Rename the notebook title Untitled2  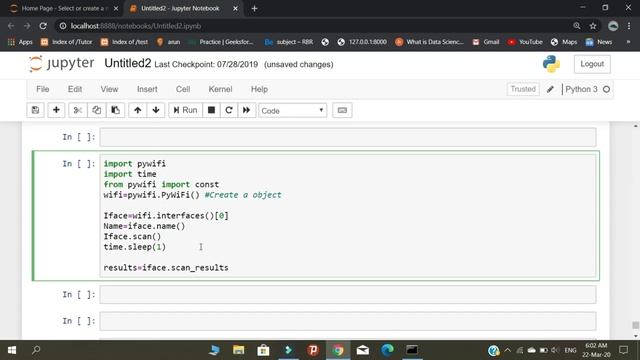pos(128,63)
